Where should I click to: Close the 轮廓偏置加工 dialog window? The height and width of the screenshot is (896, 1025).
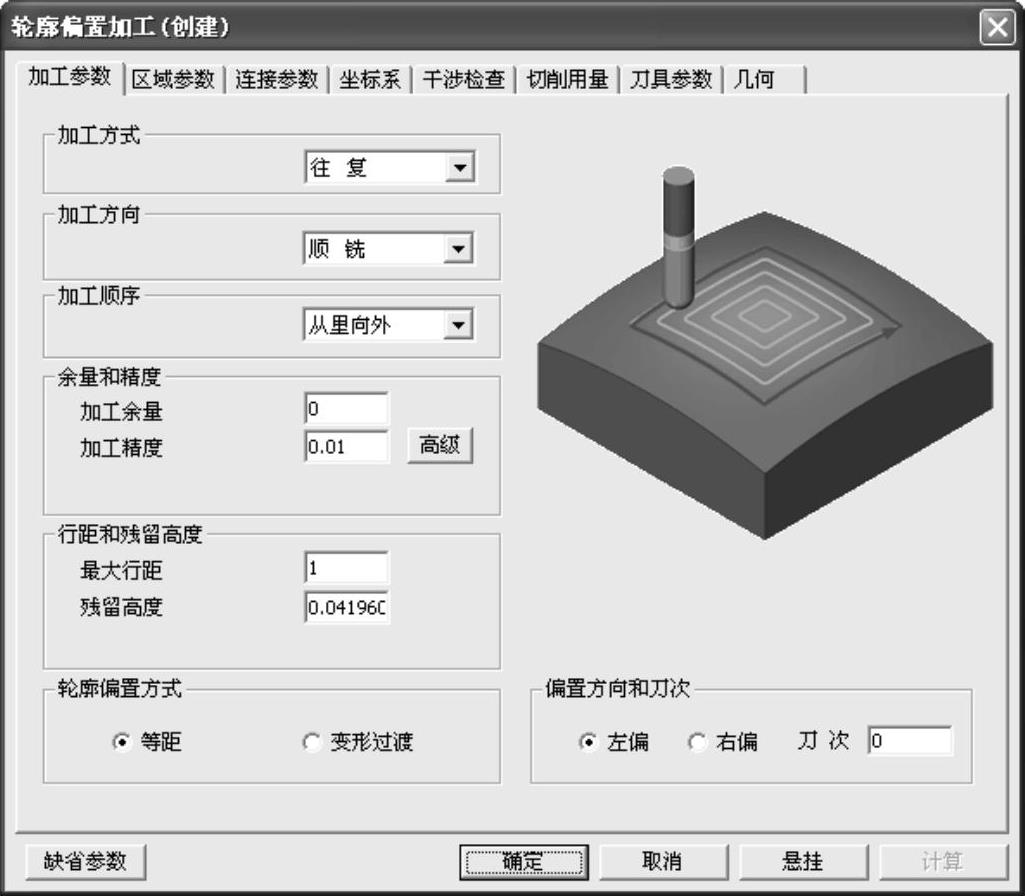pyautogui.click(x=996, y=27)
